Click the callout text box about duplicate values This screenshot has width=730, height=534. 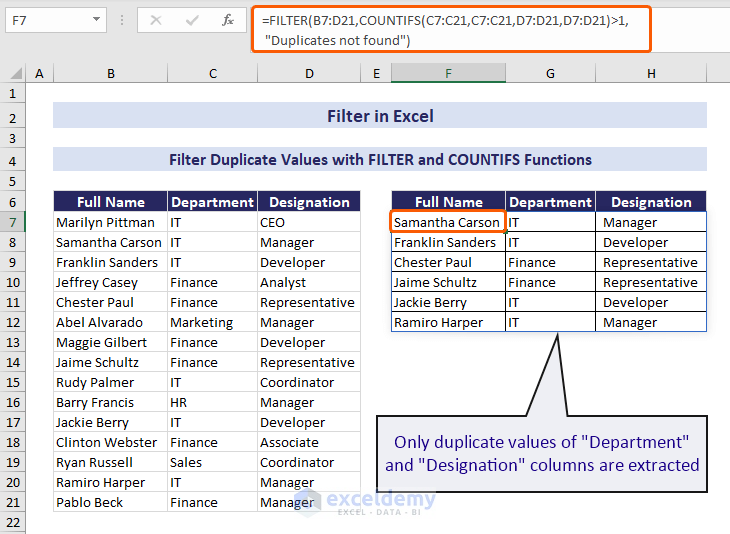(x=546, y=453)
